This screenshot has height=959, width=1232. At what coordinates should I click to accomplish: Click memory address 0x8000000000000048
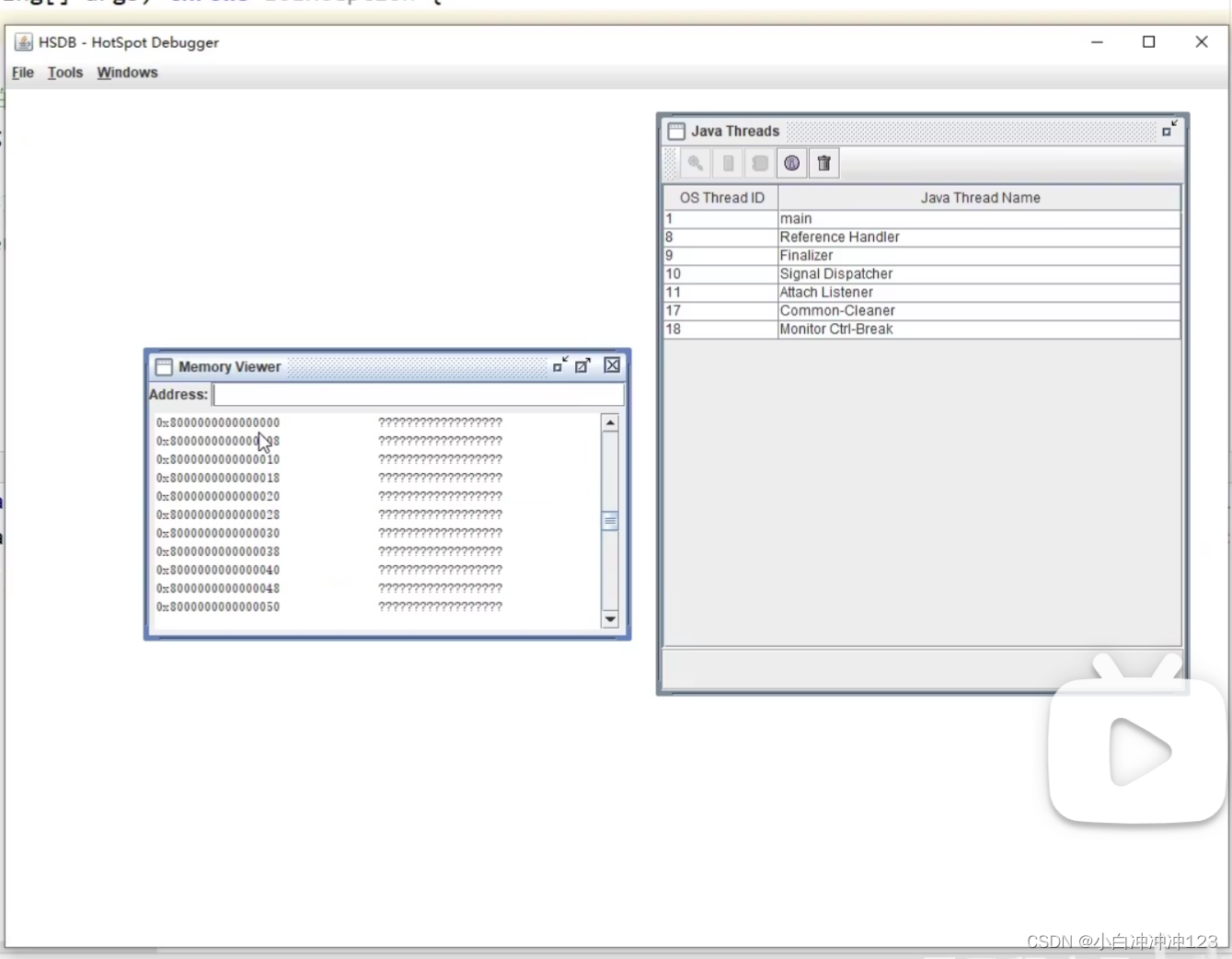point(218,588)
